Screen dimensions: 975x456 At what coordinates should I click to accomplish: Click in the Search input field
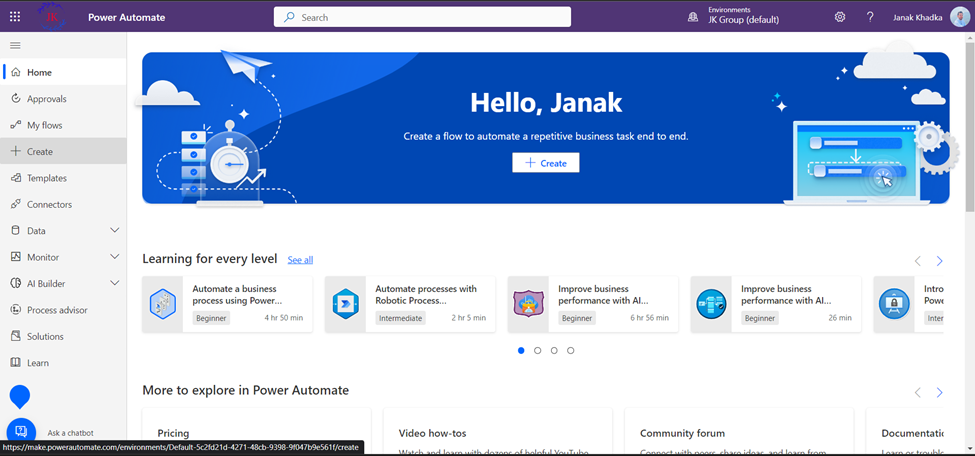click(423, 17)
